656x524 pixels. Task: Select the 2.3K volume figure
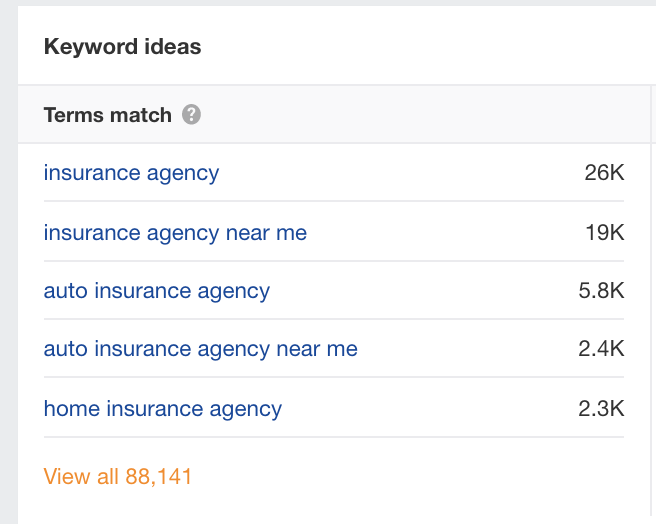pos(601,408)
